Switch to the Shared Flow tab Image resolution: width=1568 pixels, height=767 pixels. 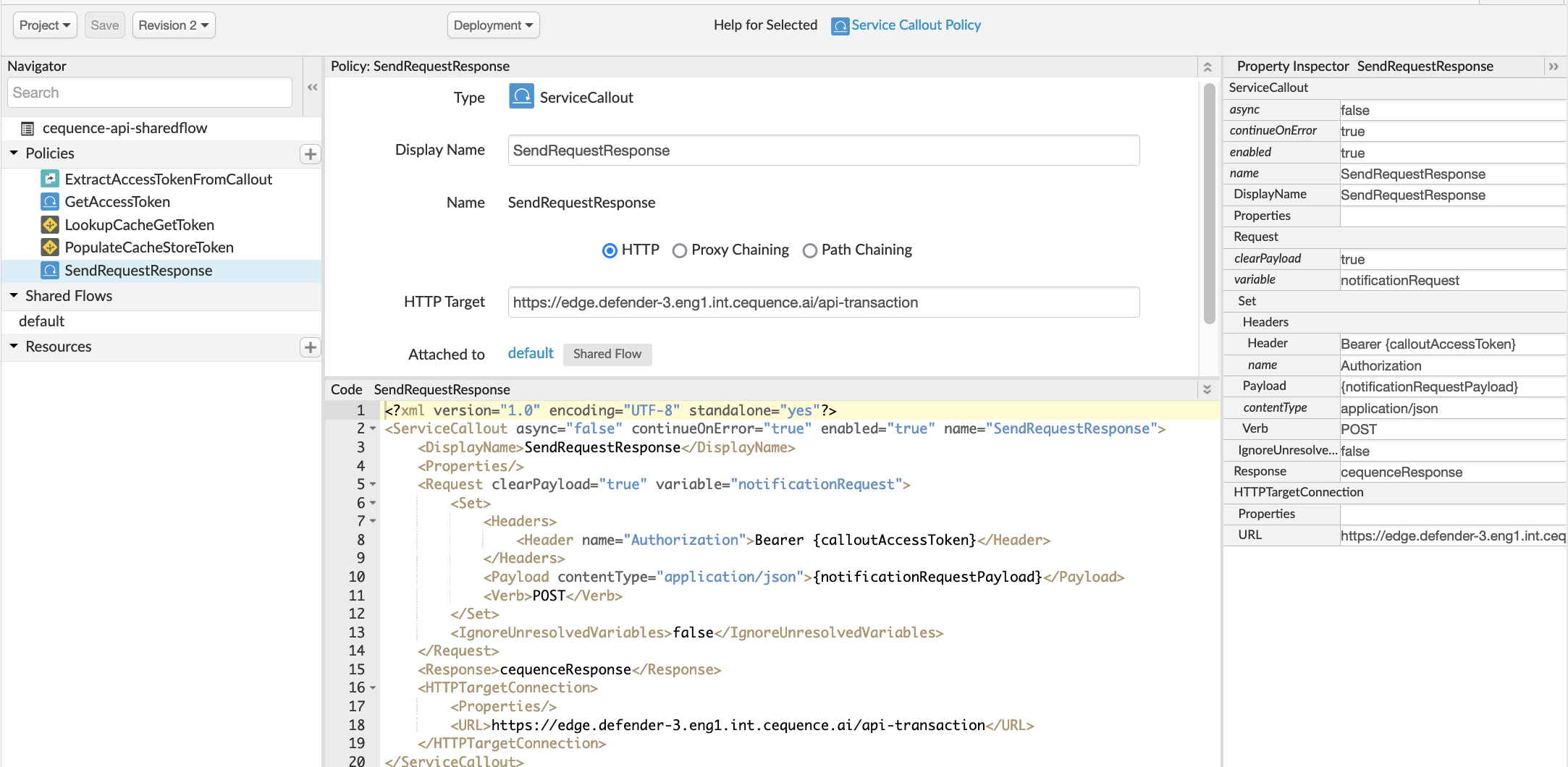coord(607,354)
